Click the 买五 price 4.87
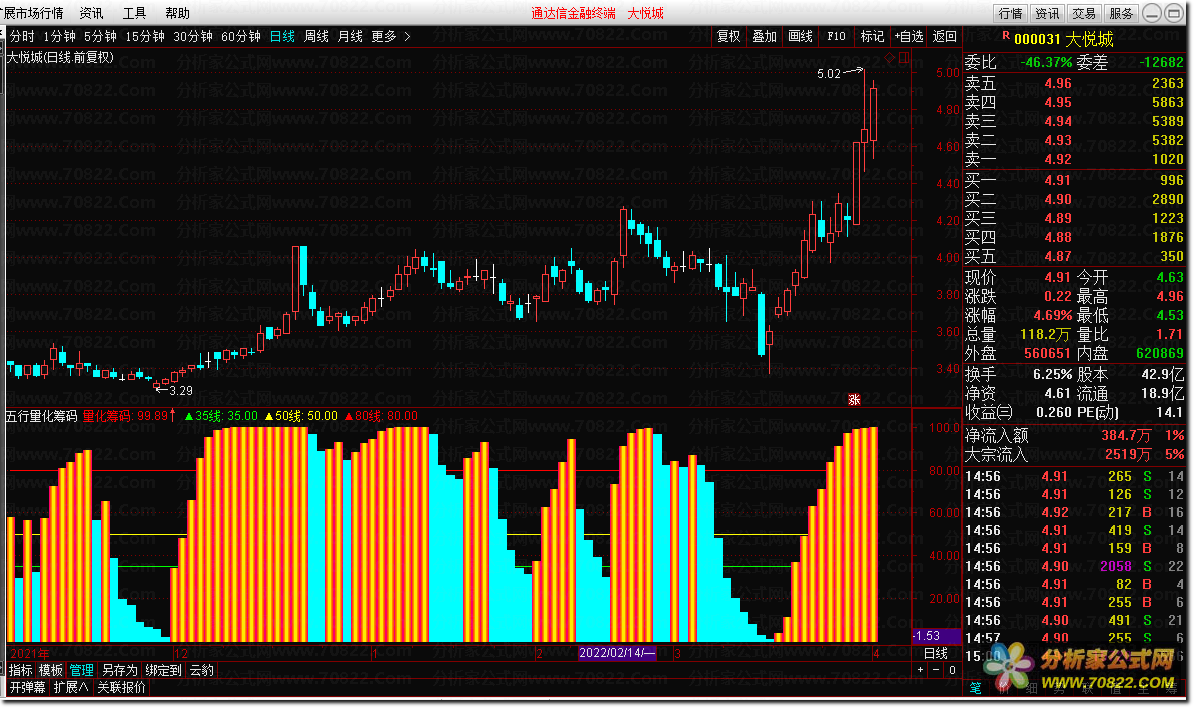This screenshot has width=1195, height=708. click(x=1058, y=257)
